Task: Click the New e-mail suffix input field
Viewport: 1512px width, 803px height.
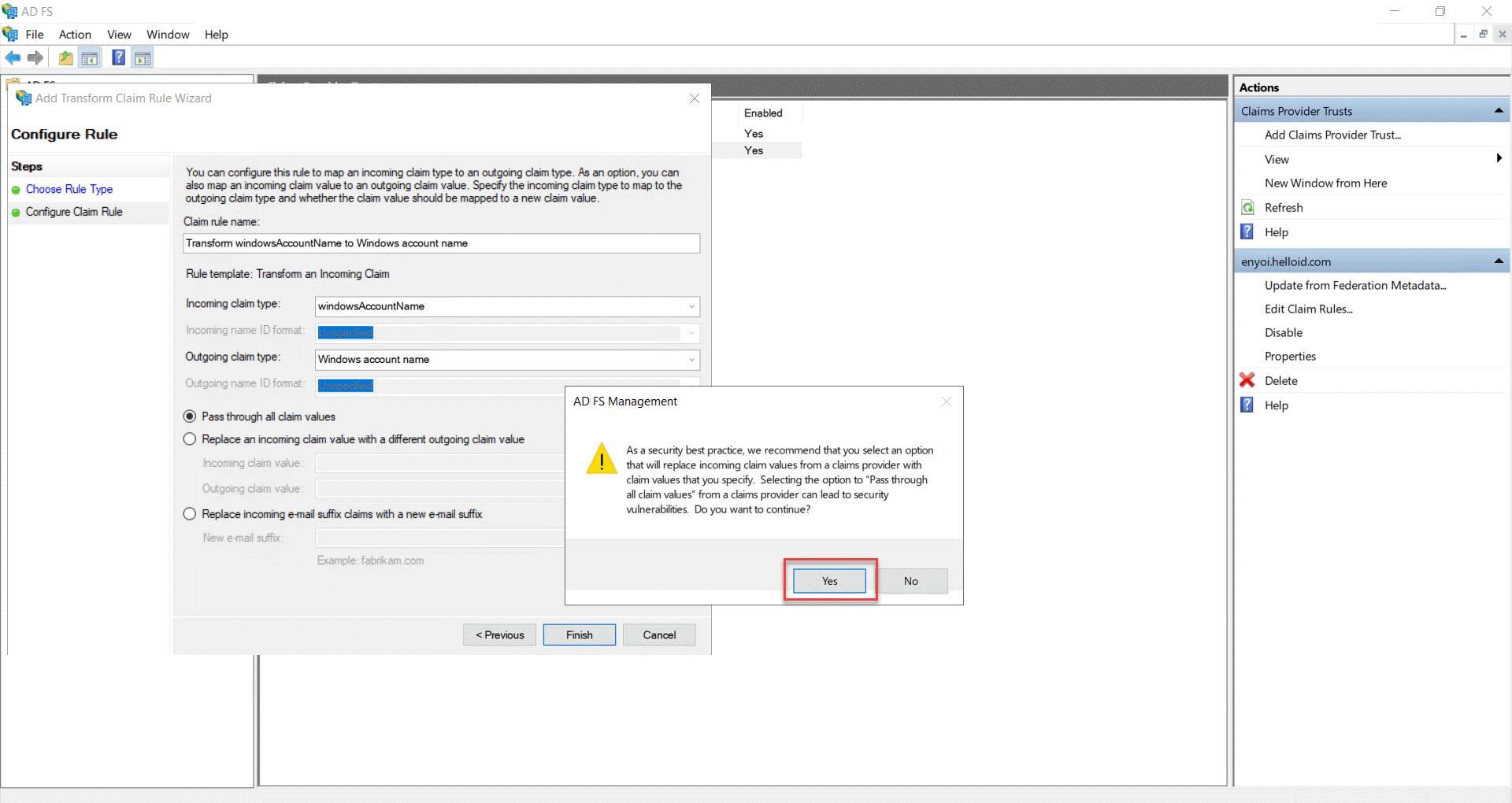Action: (440, 538)
